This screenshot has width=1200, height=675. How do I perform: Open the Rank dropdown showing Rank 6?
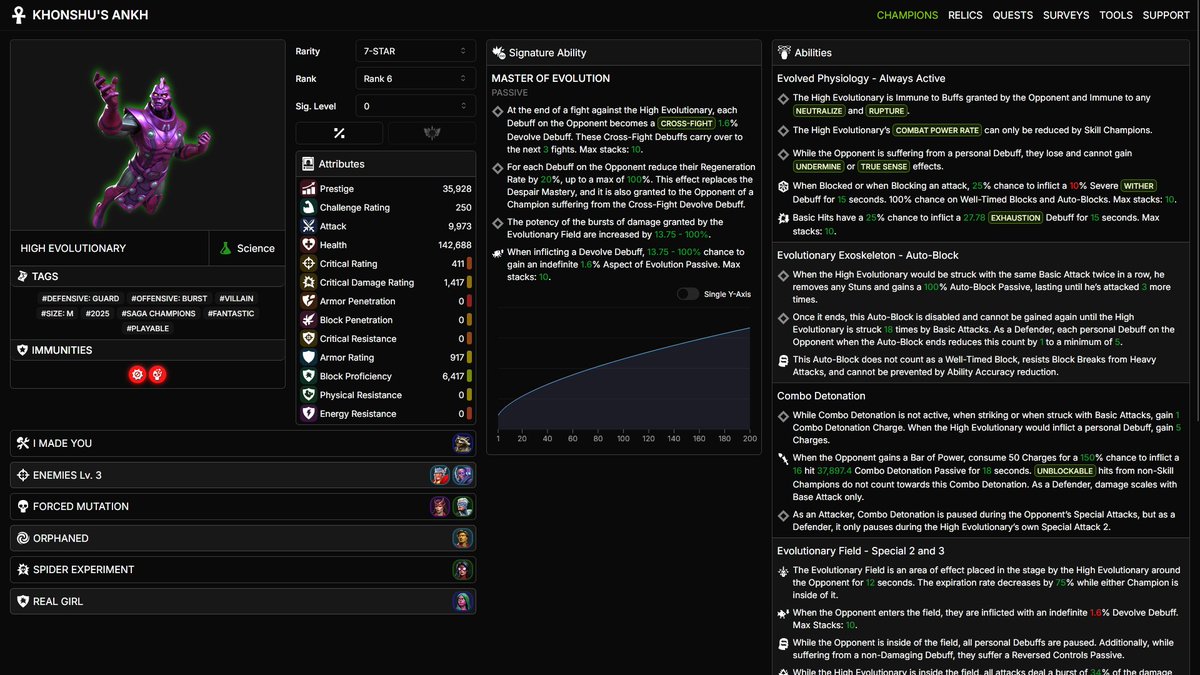click(416, 78)
